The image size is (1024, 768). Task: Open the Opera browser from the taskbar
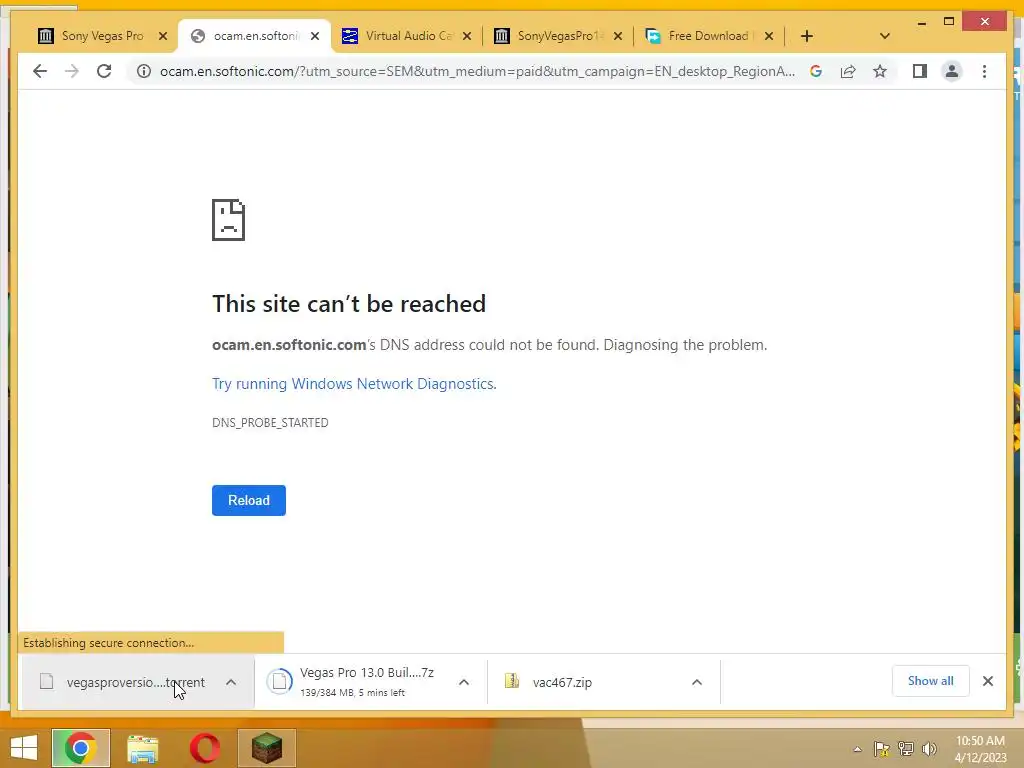coord(204,748)
